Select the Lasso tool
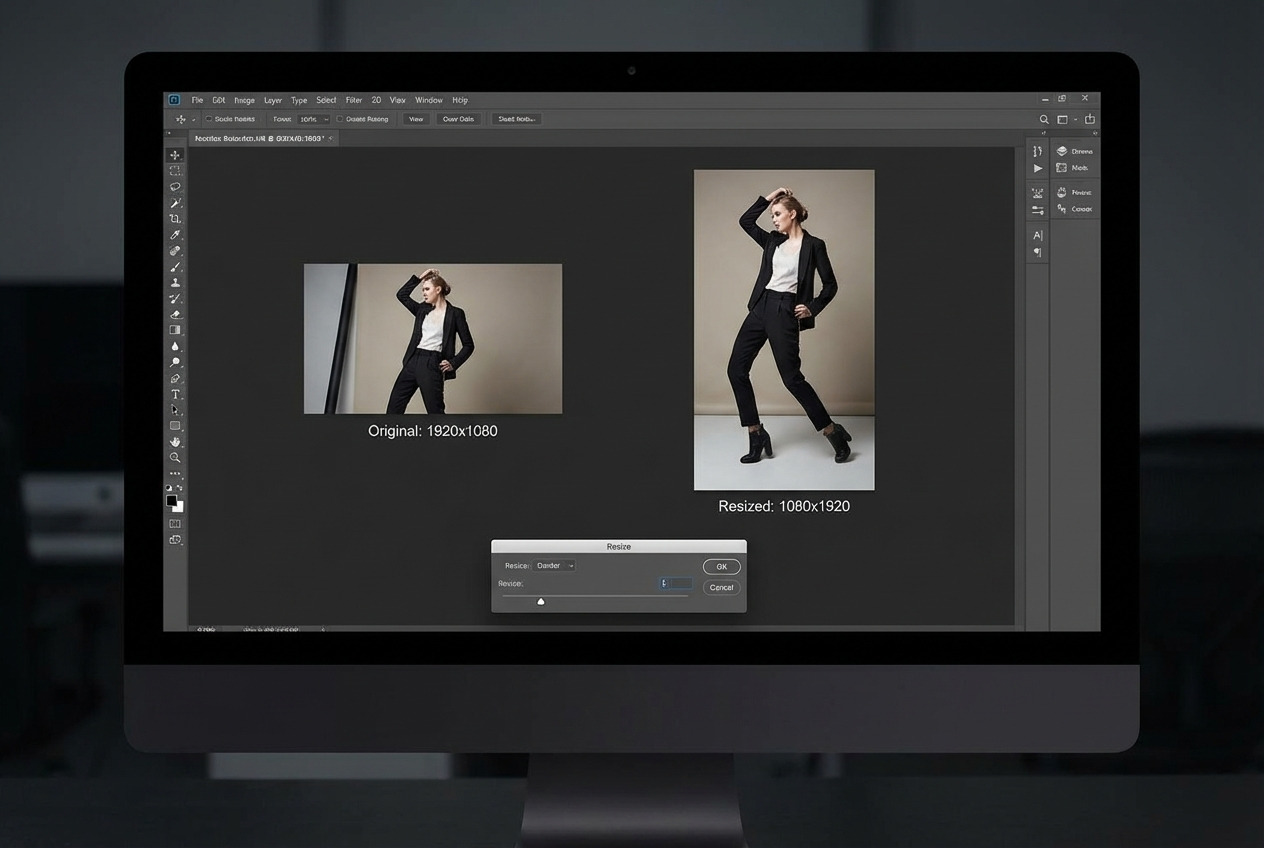The image size is (1264, 848). (x=175, y=187)
